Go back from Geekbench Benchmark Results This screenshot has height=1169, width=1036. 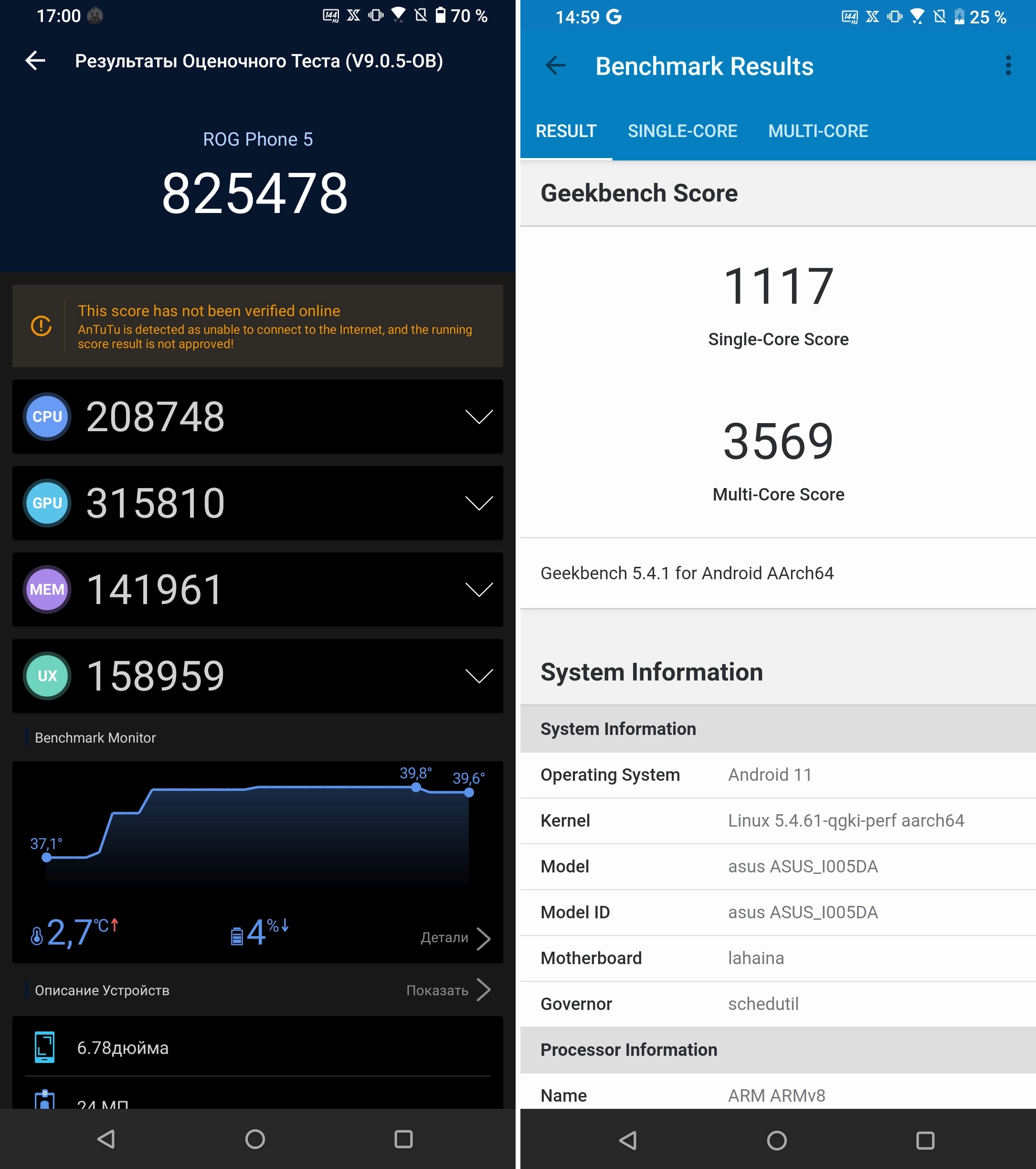(x=555, y=66)
